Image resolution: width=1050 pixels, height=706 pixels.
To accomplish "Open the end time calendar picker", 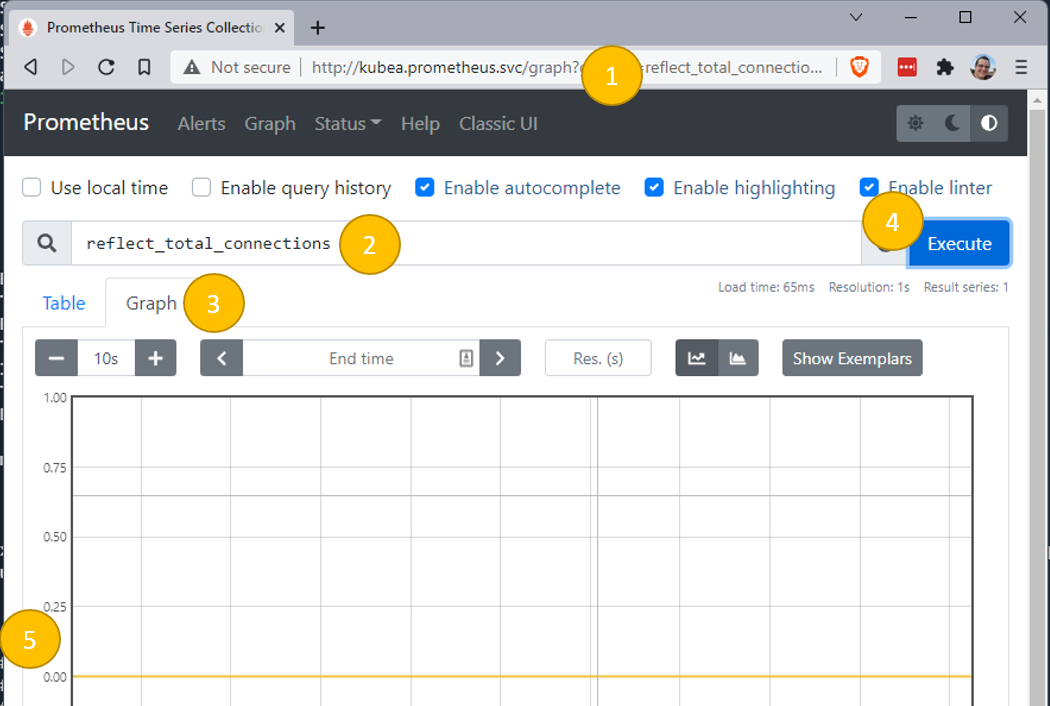I will pyautogui.click(x=466, y=358).
